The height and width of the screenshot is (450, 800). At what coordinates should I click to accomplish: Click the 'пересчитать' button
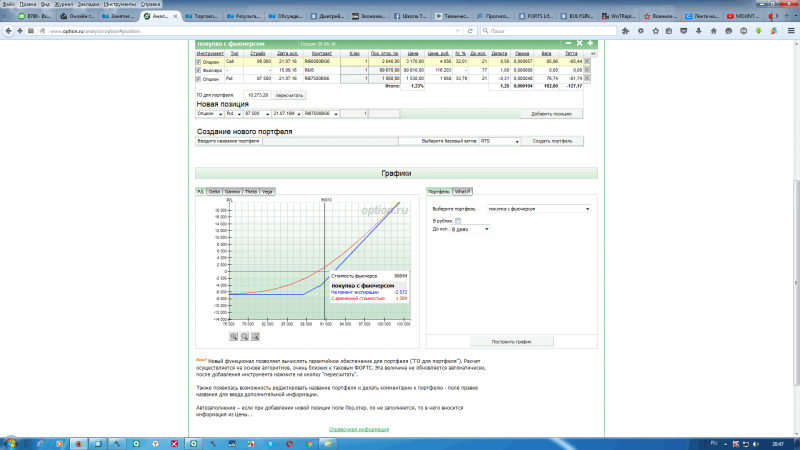(289, 95)
